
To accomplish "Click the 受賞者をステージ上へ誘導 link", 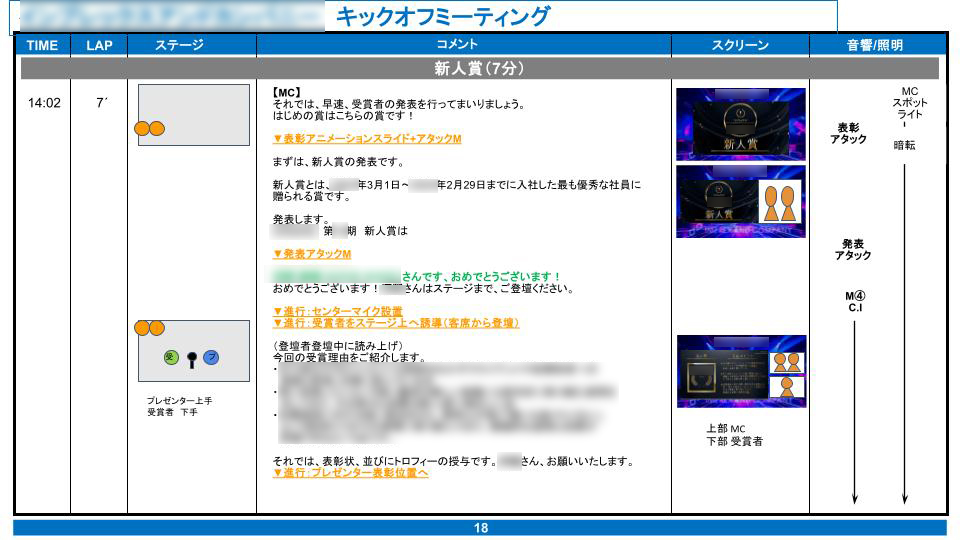I will 396,323.
